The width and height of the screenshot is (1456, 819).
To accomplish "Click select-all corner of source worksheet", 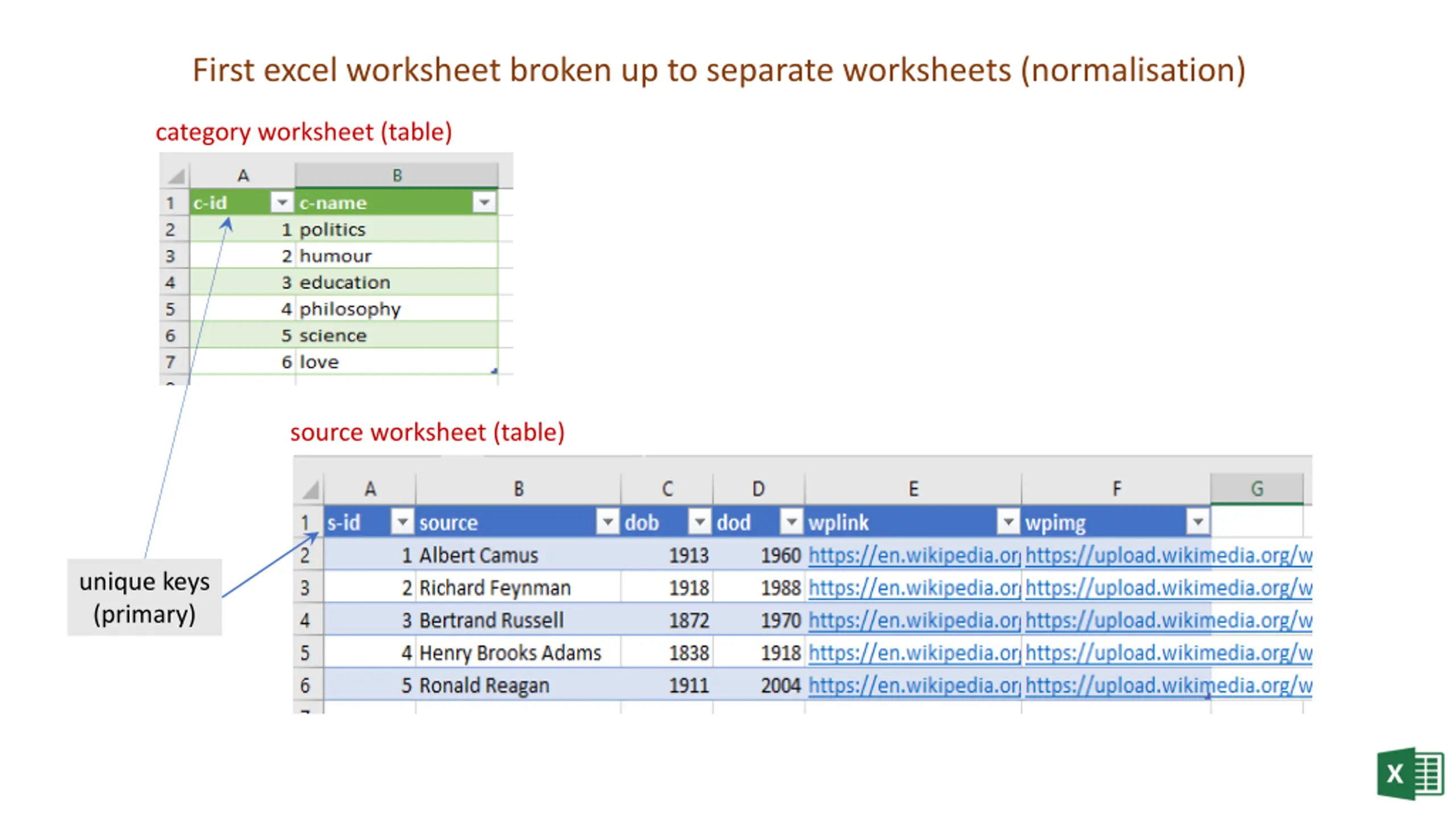I will click(310, 489).
